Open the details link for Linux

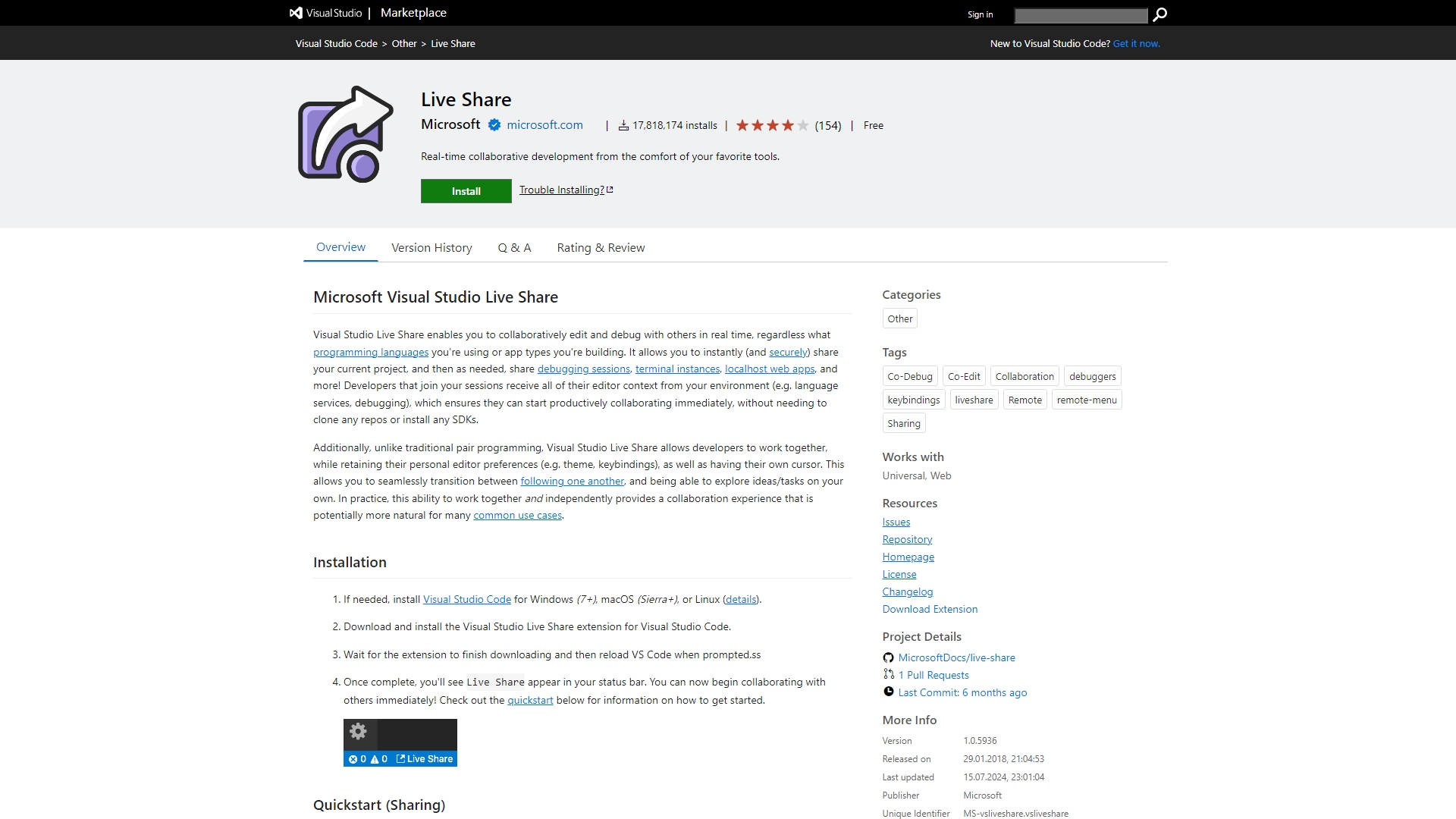click(x=740, y=599)
